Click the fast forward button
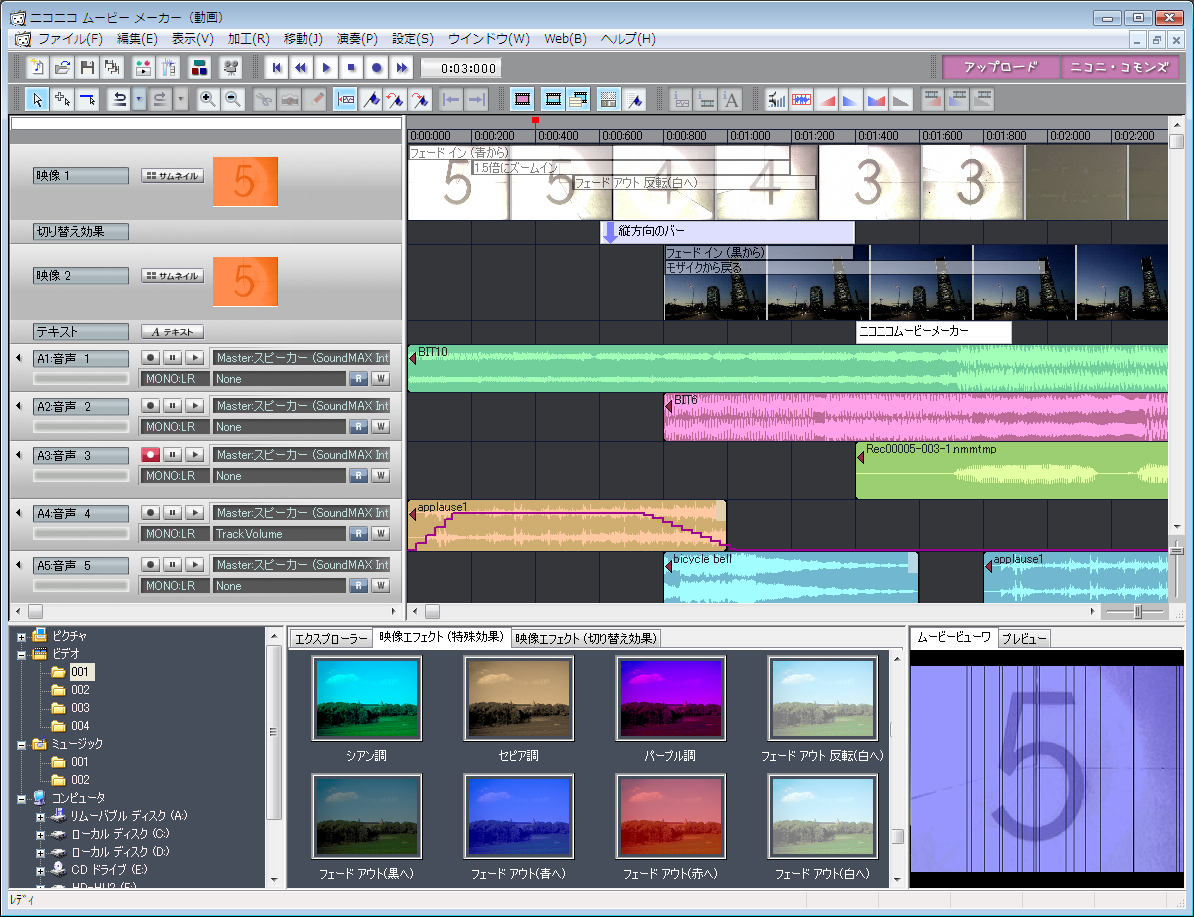The width and height of the screenshot is (1194, 917). (x=401, y=68)
